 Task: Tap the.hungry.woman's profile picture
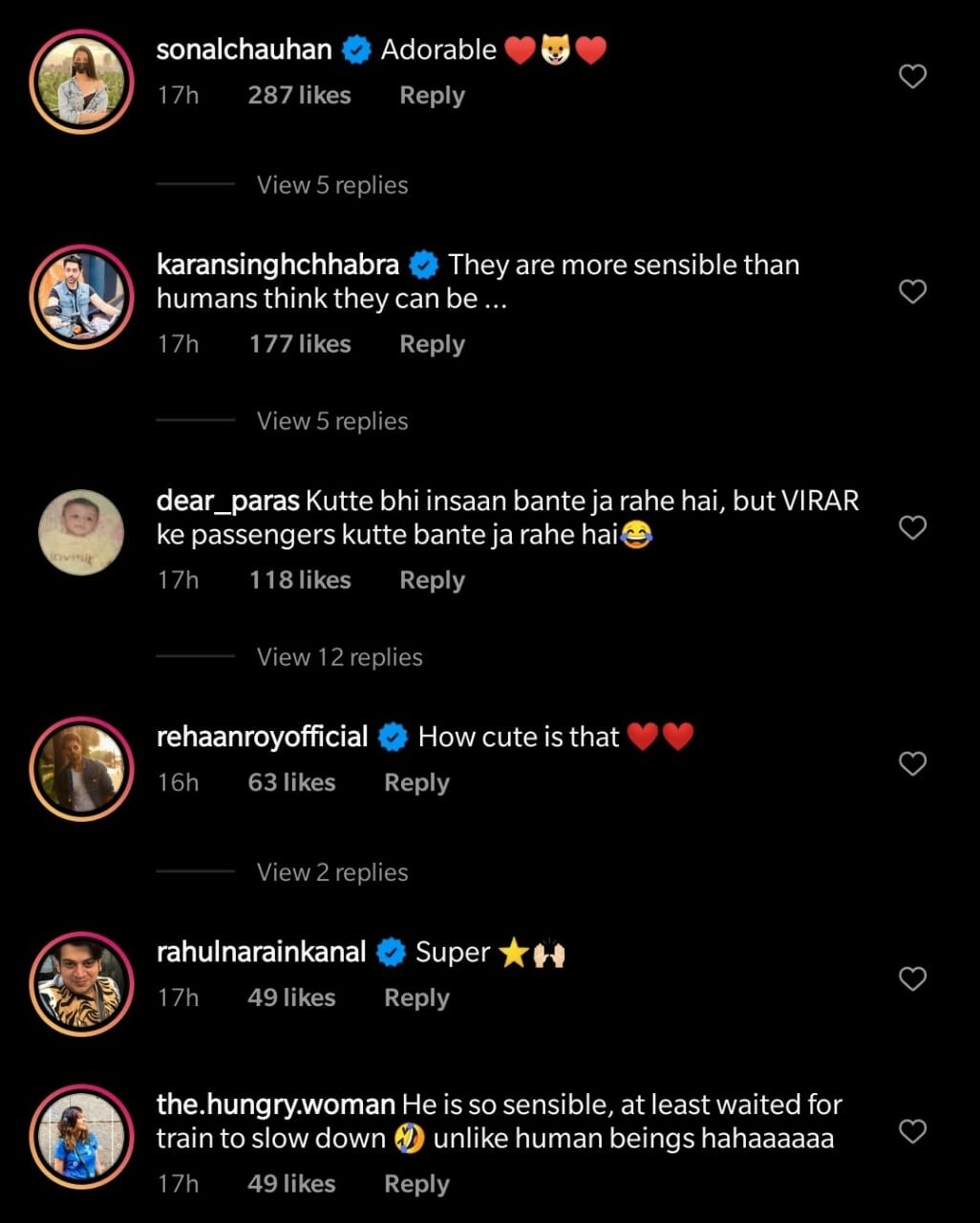82,1137
